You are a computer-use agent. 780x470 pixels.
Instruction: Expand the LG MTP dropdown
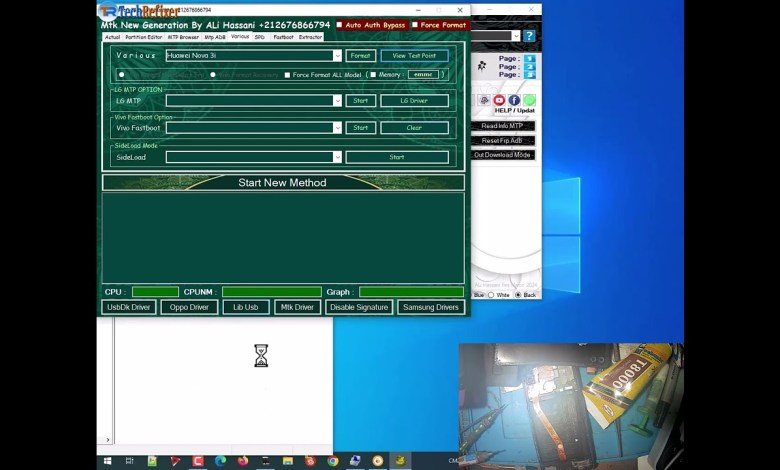[337, 100]
